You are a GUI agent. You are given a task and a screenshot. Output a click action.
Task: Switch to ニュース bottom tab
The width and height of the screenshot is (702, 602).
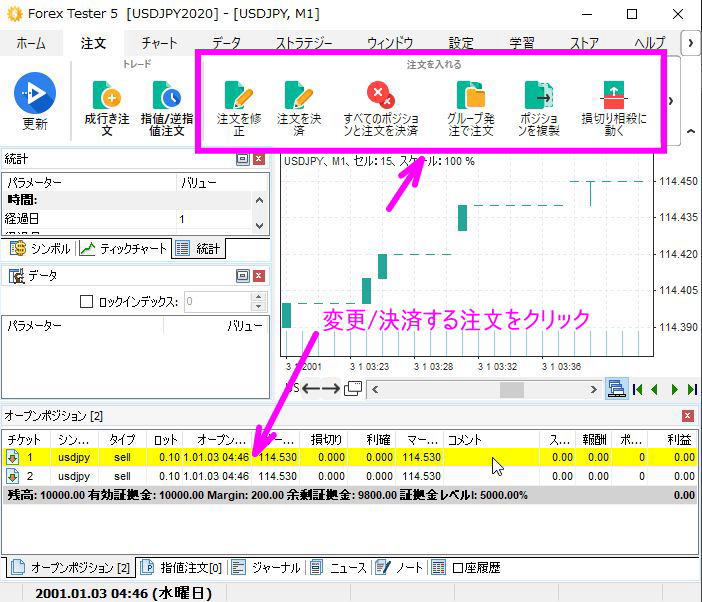click(338, 568)
